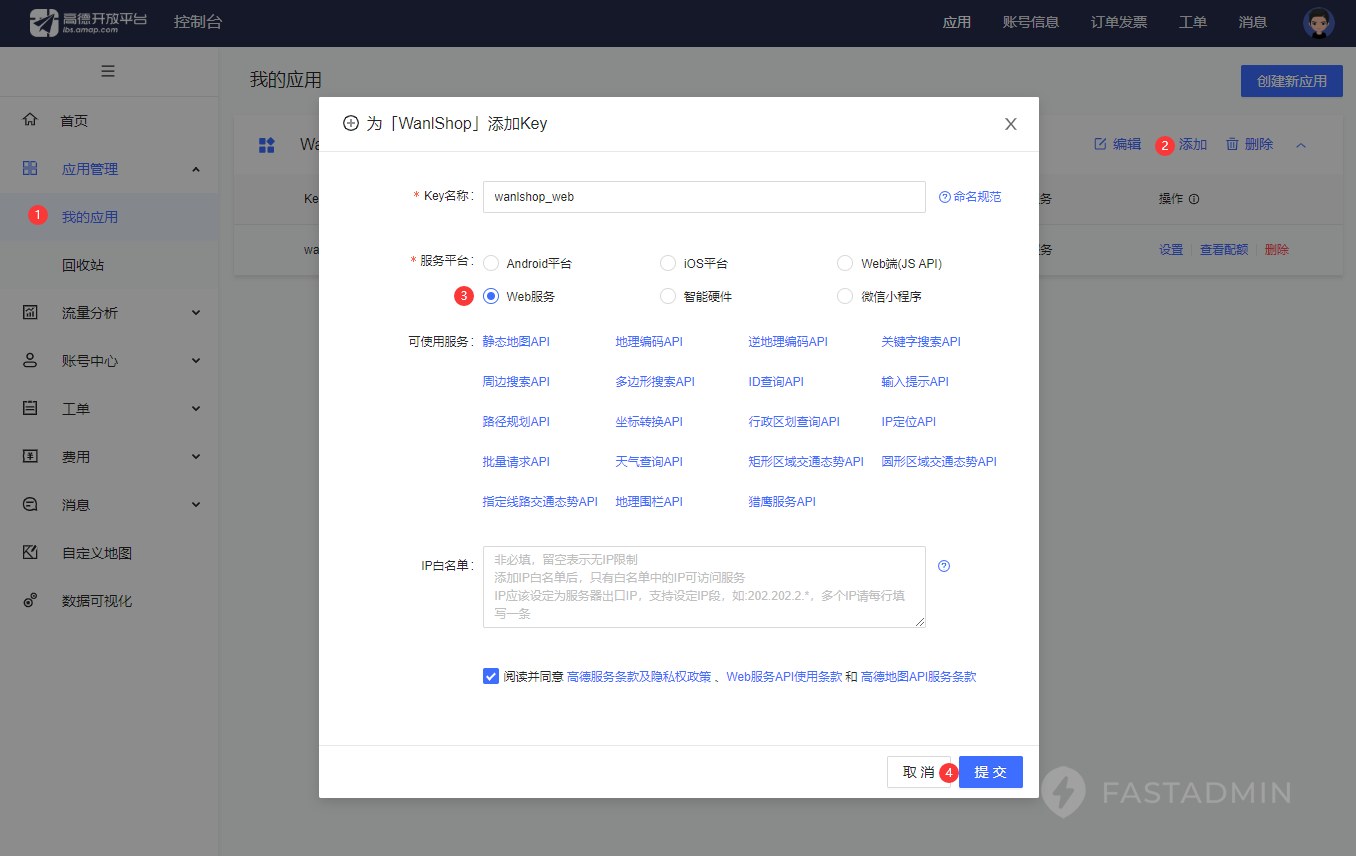Click the 逆地理编码API link
Image resolution: width=1356 pixels, height=856 pixels.
coord(788,342)
